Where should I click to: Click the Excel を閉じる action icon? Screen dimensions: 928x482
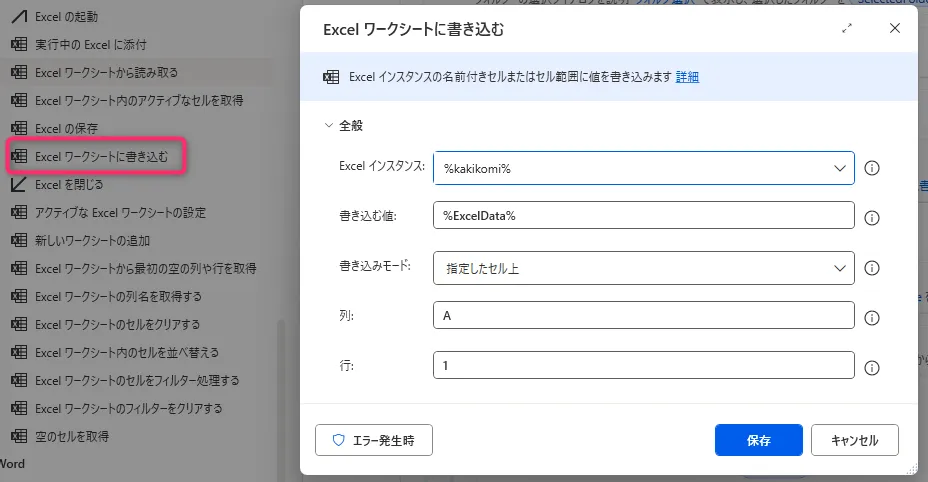[x=18, y=185]
